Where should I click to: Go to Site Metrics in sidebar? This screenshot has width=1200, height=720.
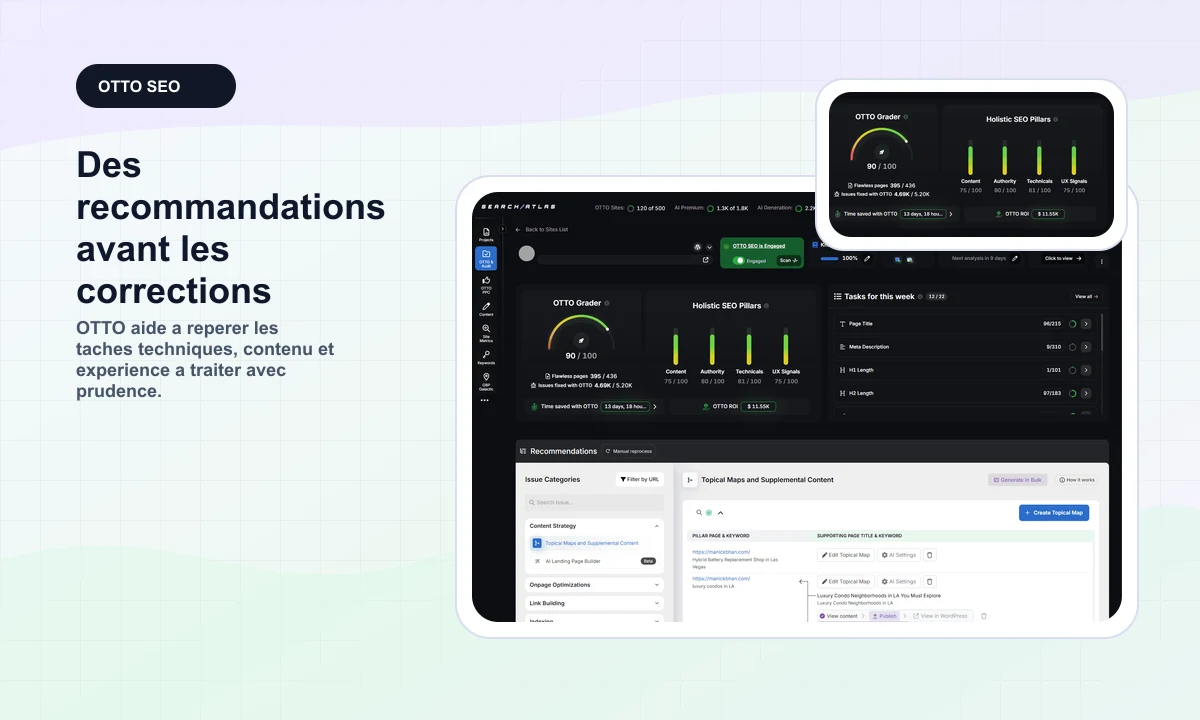[486, 334]
